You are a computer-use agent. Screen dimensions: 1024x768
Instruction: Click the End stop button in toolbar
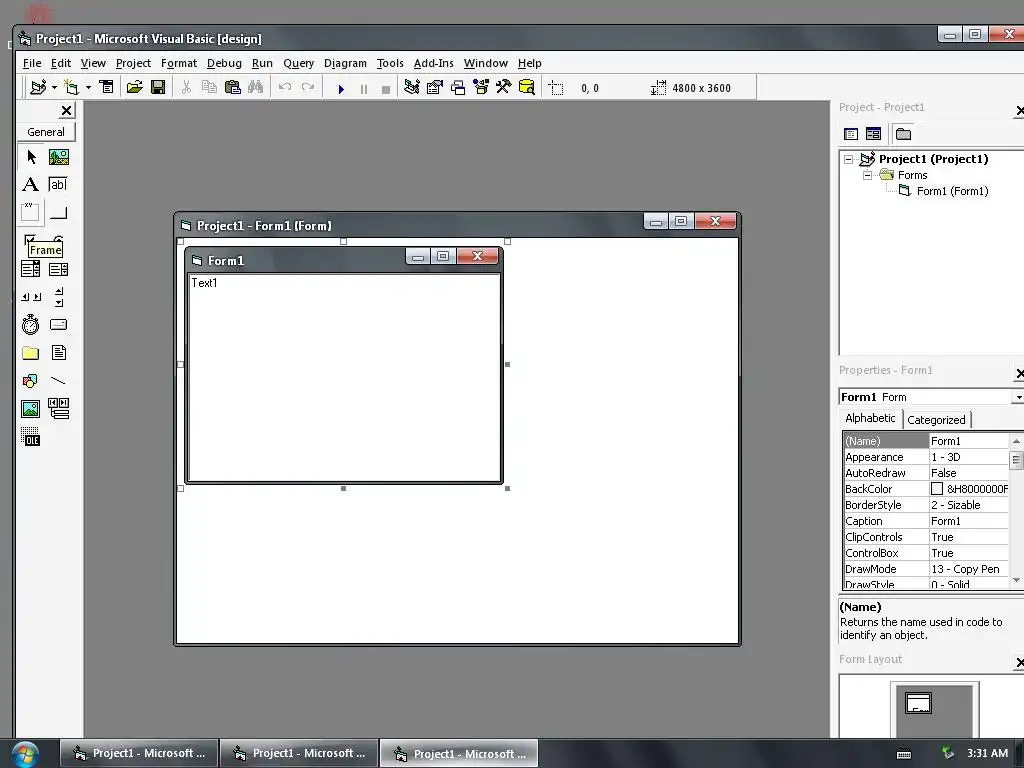tap(386, 88)
